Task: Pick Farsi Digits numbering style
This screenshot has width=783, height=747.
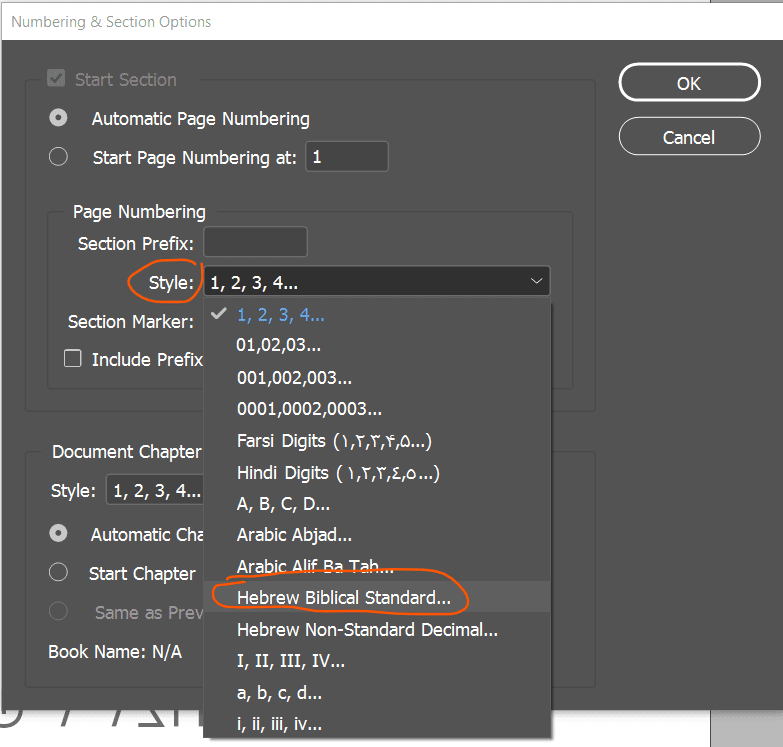Action: [x=334, y=441]
